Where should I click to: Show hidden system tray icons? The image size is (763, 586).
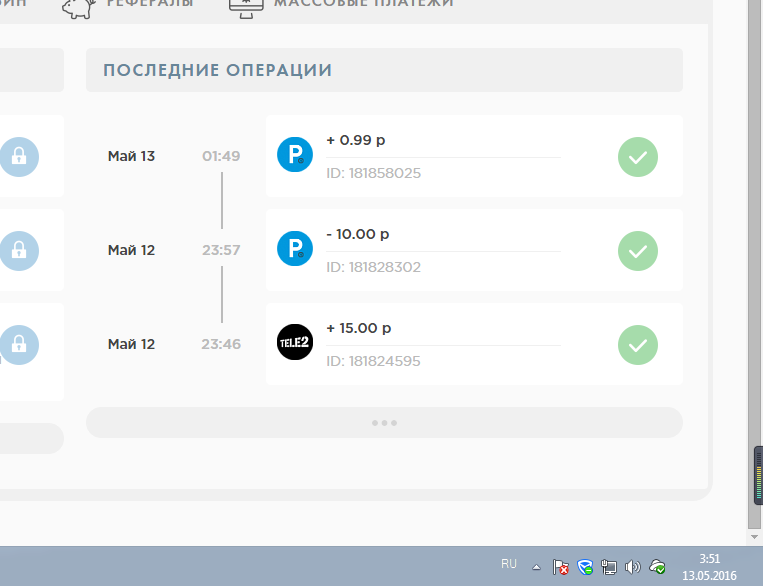click(x=536, y=566)
